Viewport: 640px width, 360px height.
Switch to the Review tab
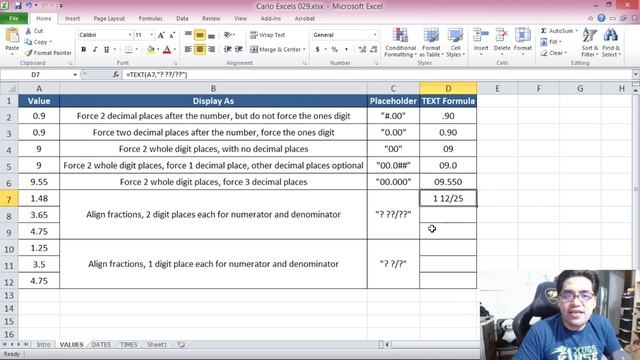tap(211, 18)
